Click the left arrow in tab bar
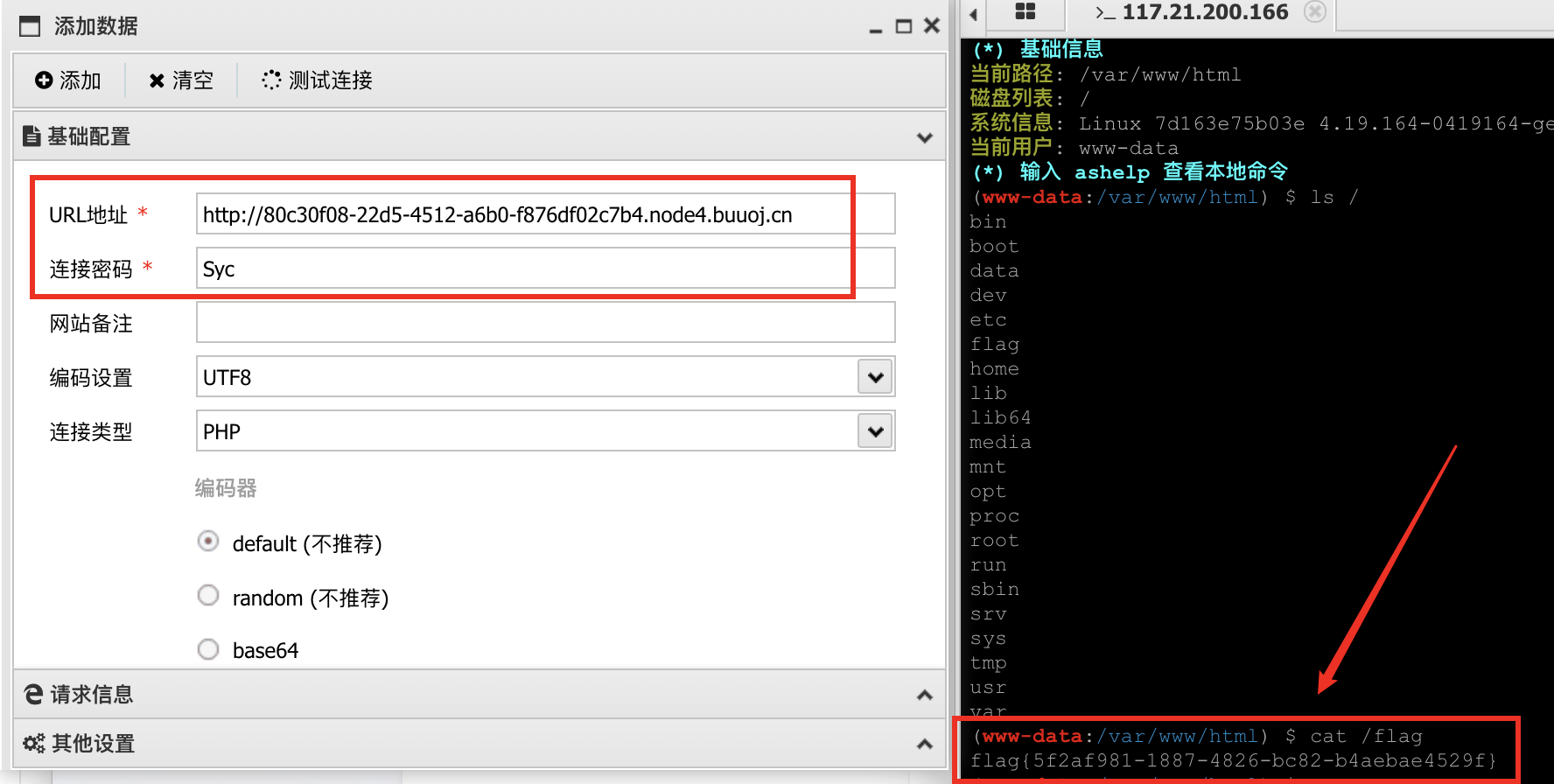The image size is (1554, 784). tap(973, 14)
